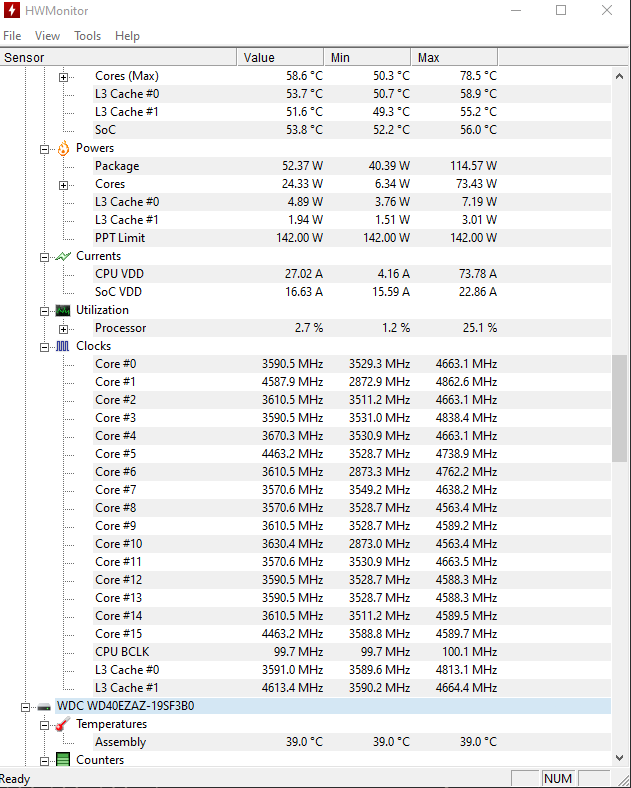631x788 pixels.
Task: Click the Sensor column header
Action: coord(118,57)
